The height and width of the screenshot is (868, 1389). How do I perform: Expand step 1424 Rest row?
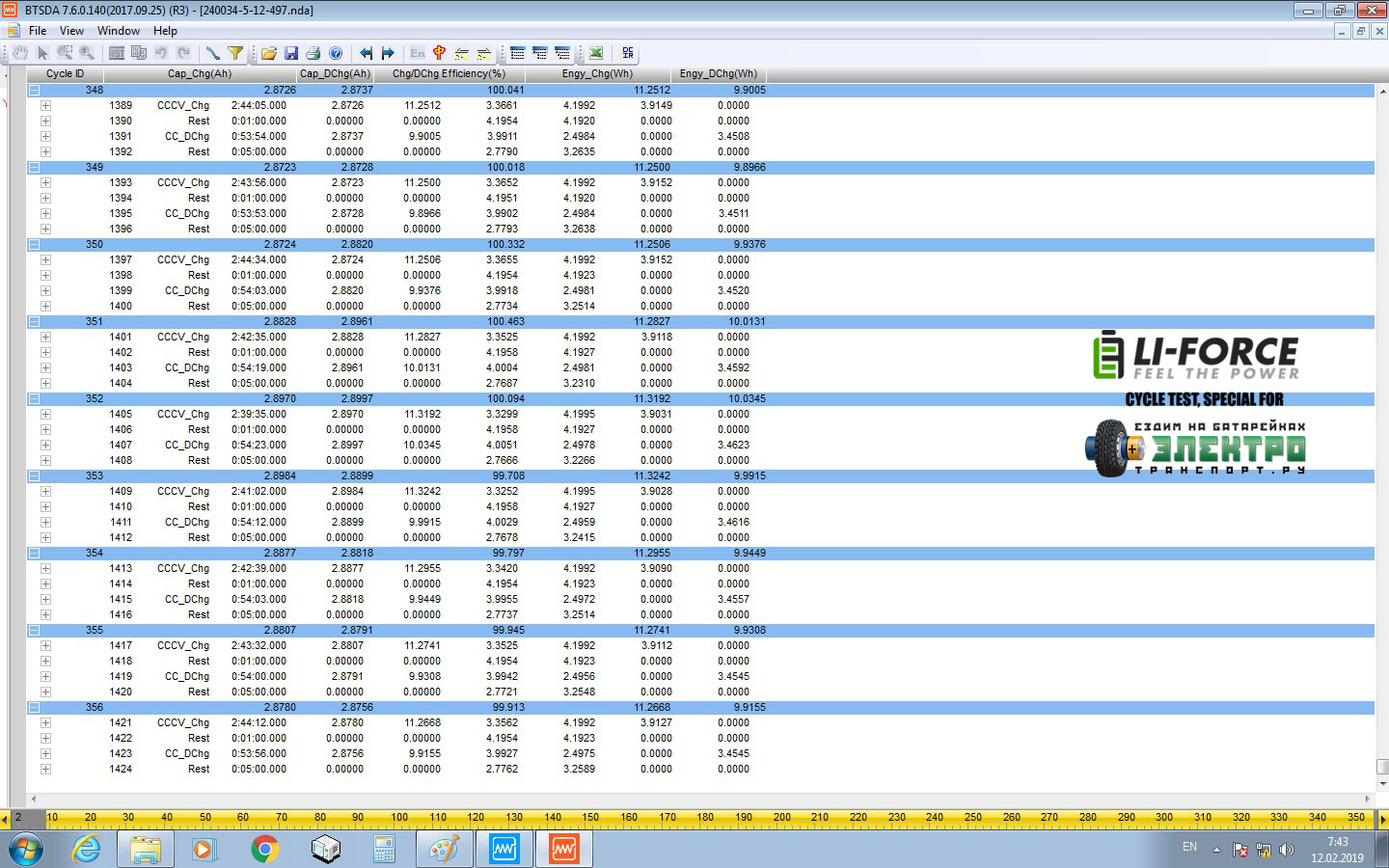pyautogui.click(x=45, y=769)
